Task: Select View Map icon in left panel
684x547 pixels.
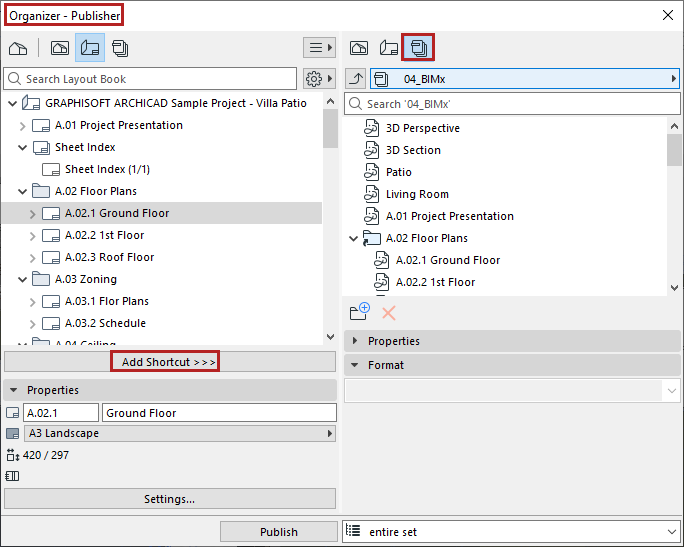Action: click(60, 48)
